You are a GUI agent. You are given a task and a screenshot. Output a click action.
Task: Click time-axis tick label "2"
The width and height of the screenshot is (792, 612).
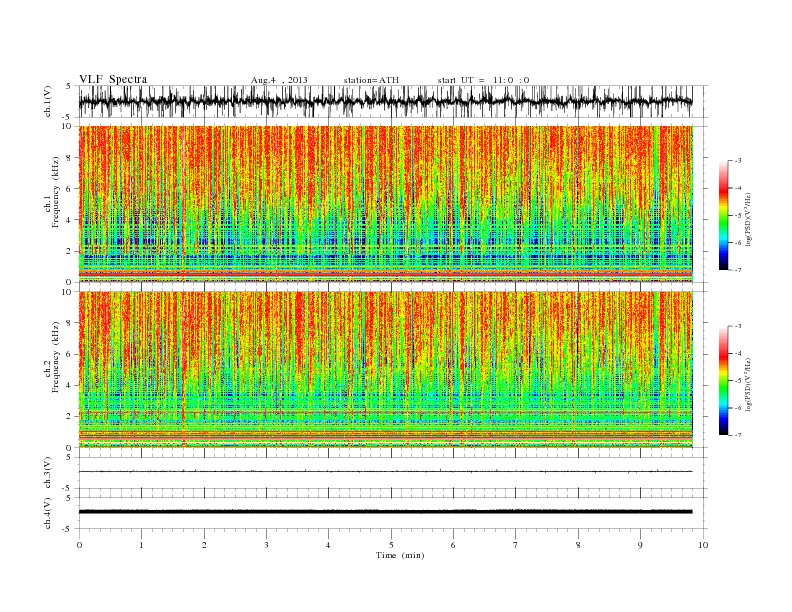coord(204,545)
